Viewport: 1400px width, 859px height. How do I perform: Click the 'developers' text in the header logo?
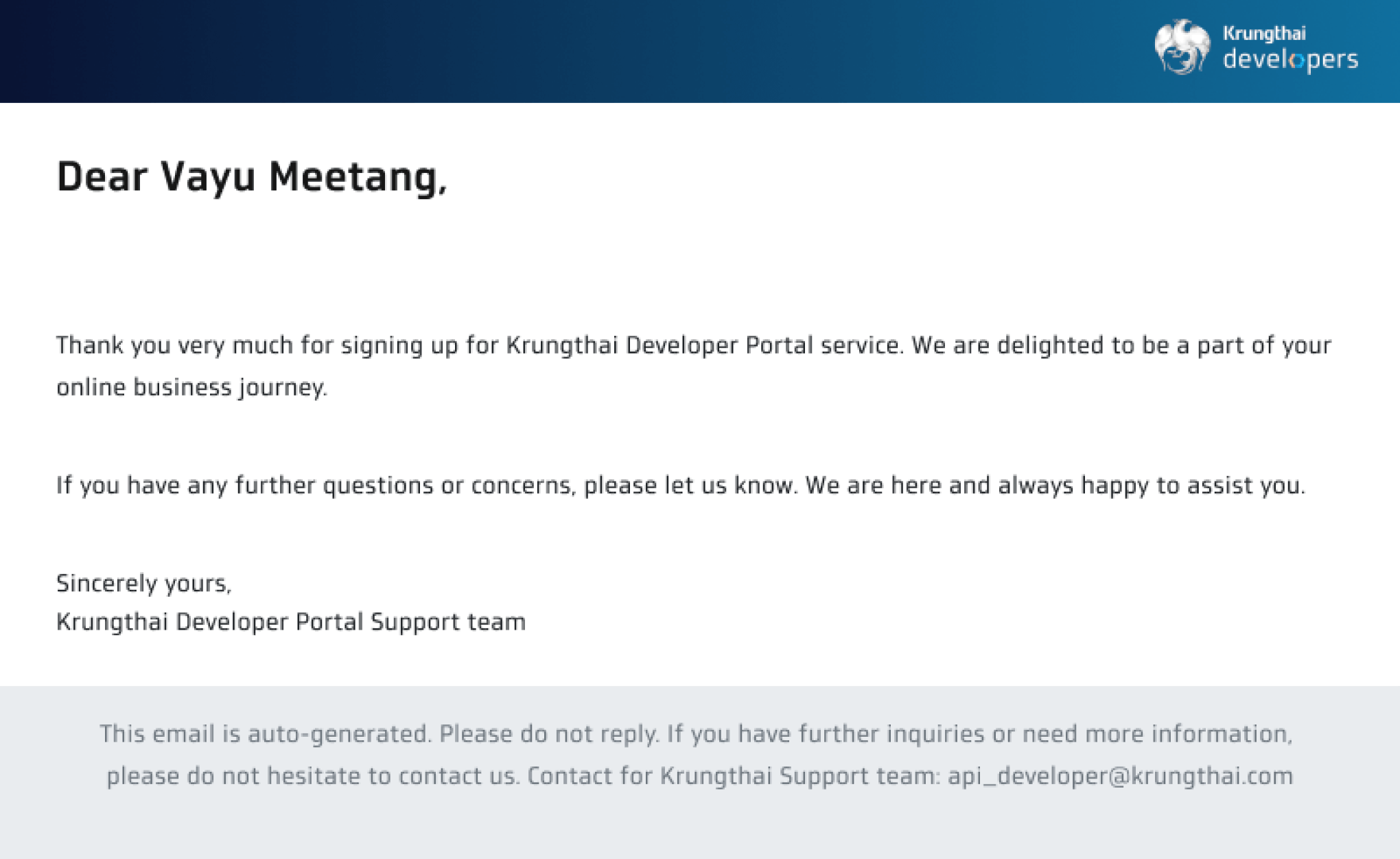coord(1290,60)
